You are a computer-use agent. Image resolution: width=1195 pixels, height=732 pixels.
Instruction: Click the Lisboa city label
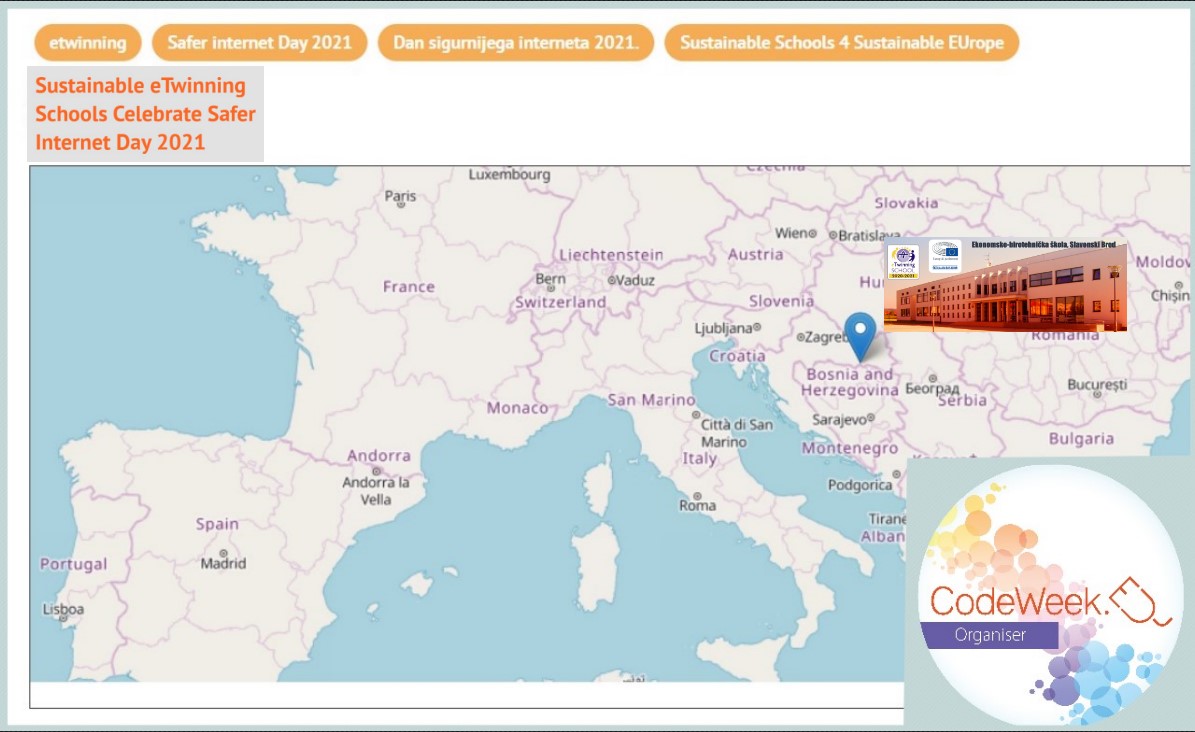coord(63,609)
